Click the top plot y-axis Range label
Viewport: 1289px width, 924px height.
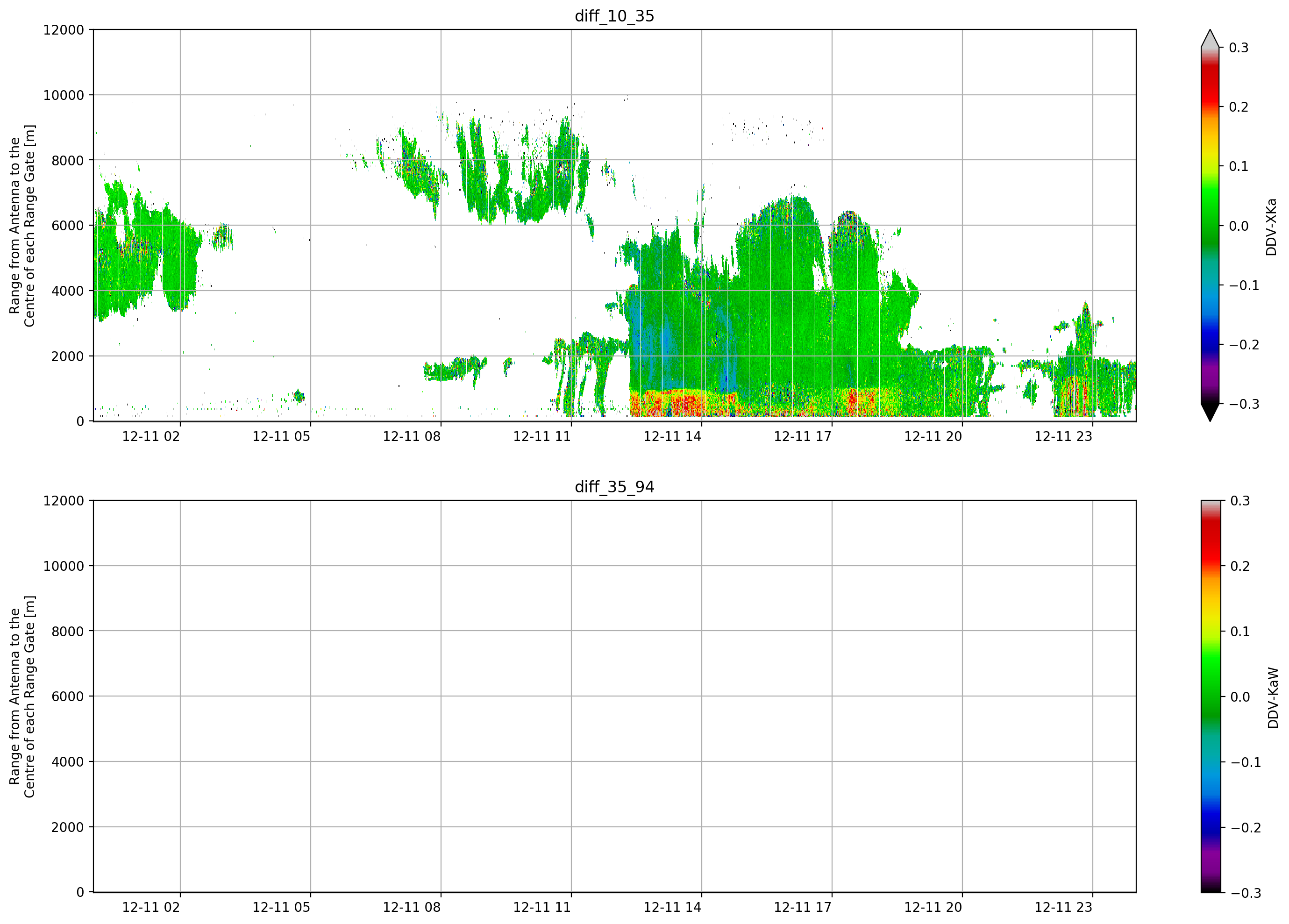pyautogui.click(x=22, y=226)
